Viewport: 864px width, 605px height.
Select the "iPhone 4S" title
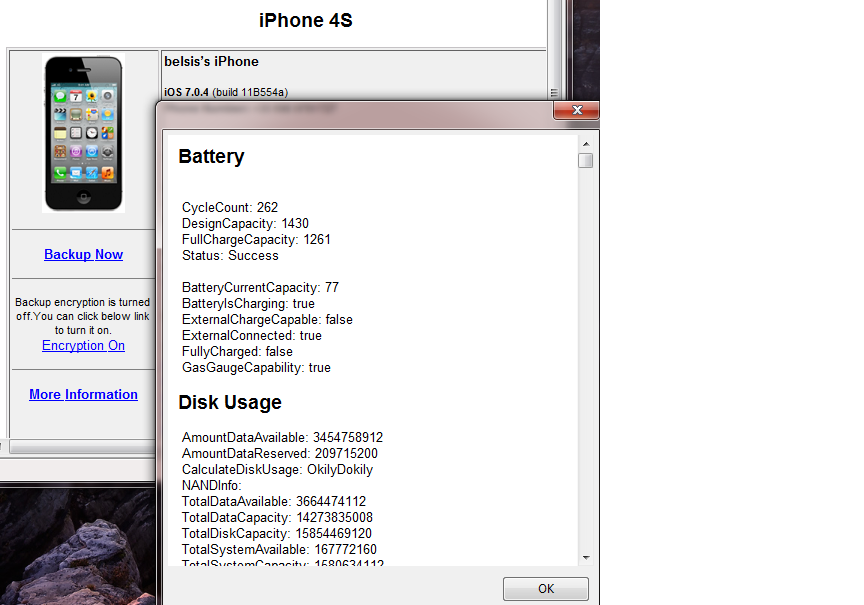click(x=306, y=20)
